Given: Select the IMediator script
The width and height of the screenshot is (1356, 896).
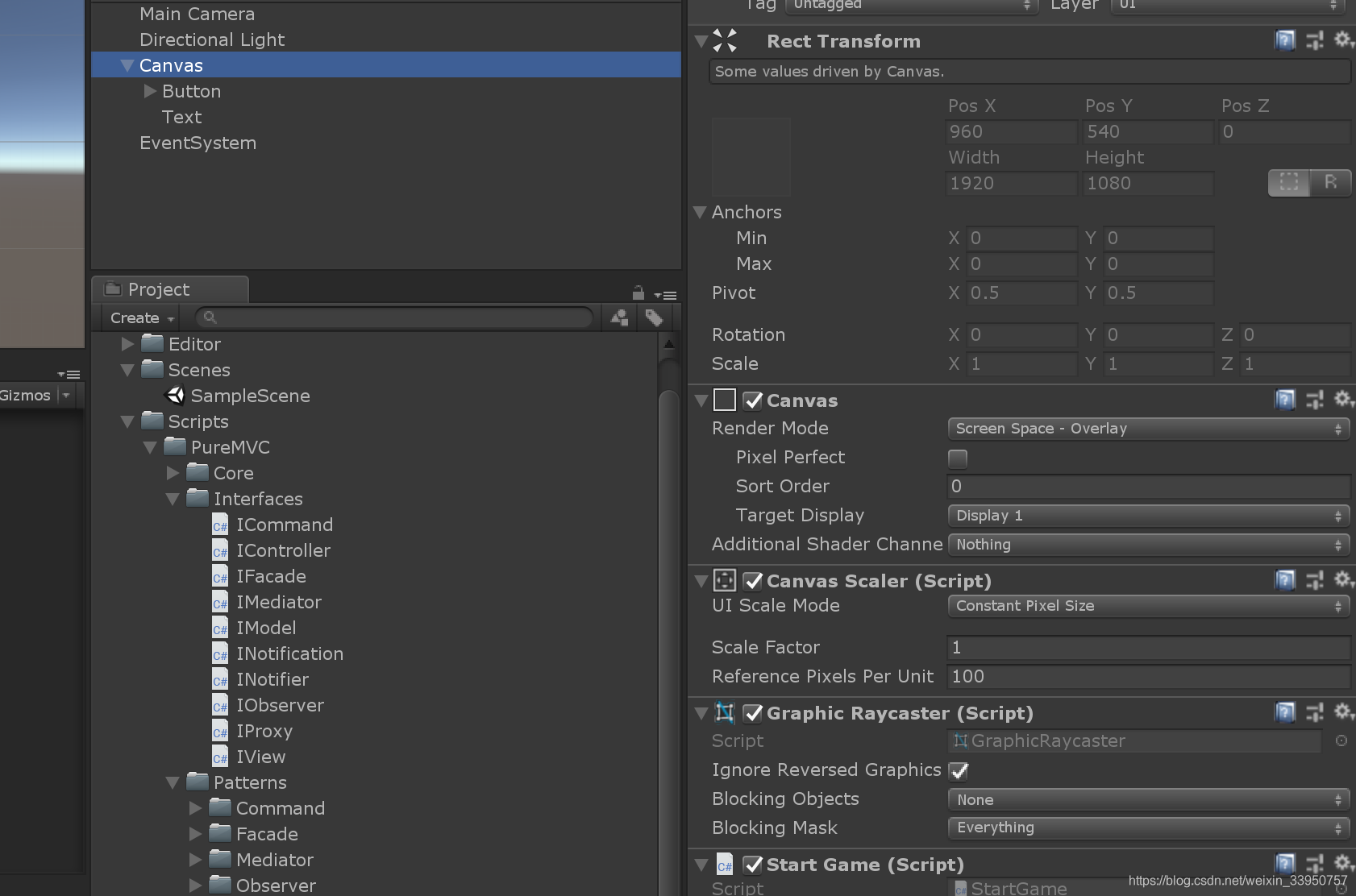Looking at the screenshot, I should [267, 602].
